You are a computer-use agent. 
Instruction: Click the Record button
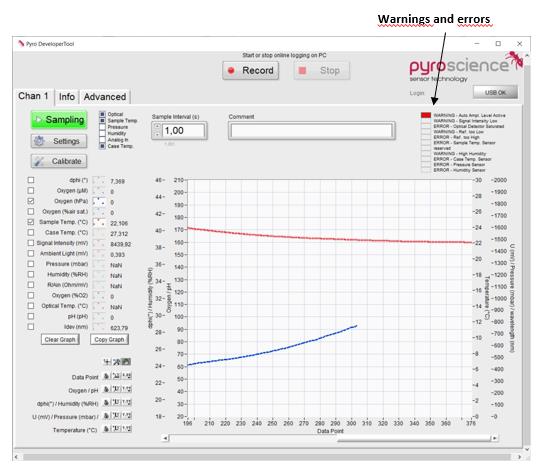(250, 71)
